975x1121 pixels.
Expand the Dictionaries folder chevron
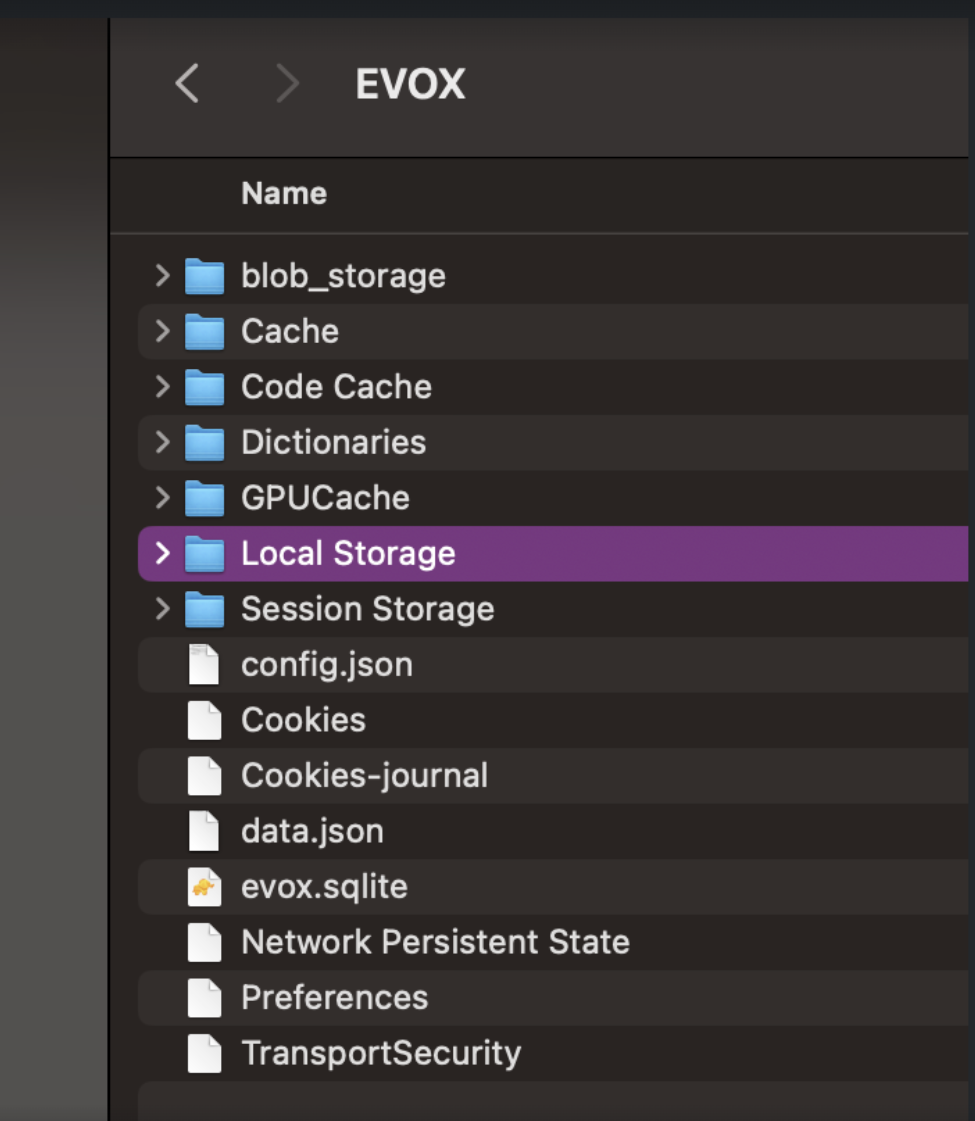(163, 442)
